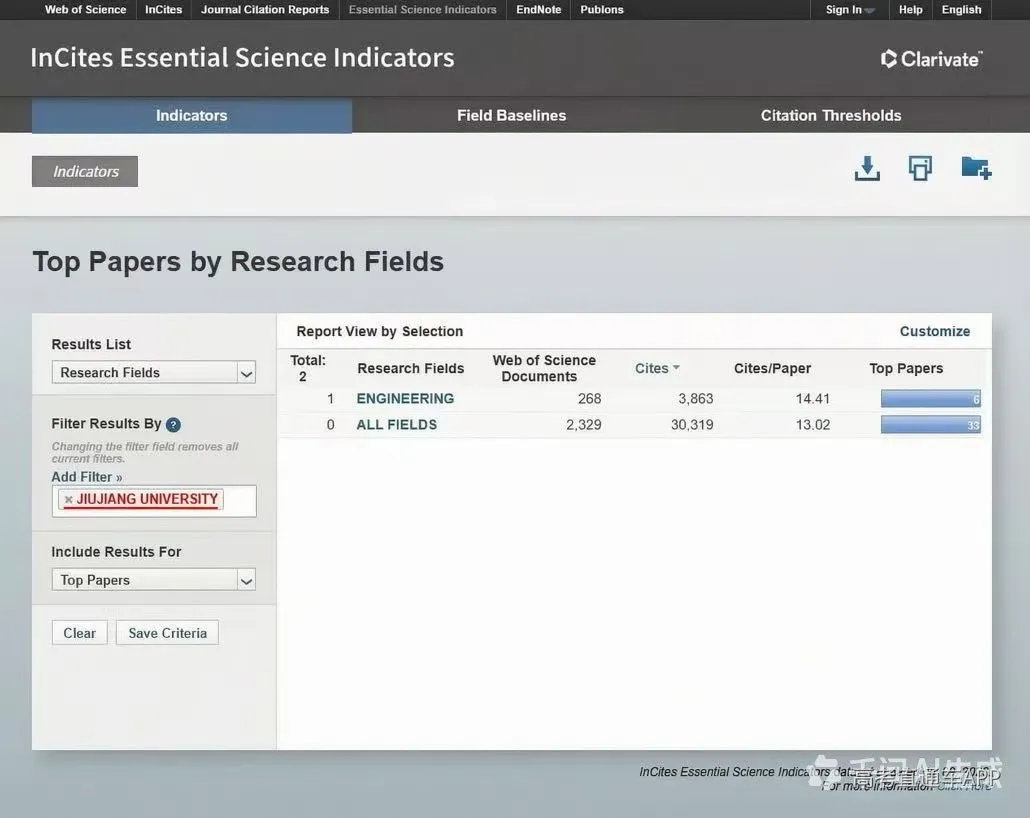This screenshot has height=818, width=1030.
Task: Click the Clarivate logo
Action: coord(931,59)
